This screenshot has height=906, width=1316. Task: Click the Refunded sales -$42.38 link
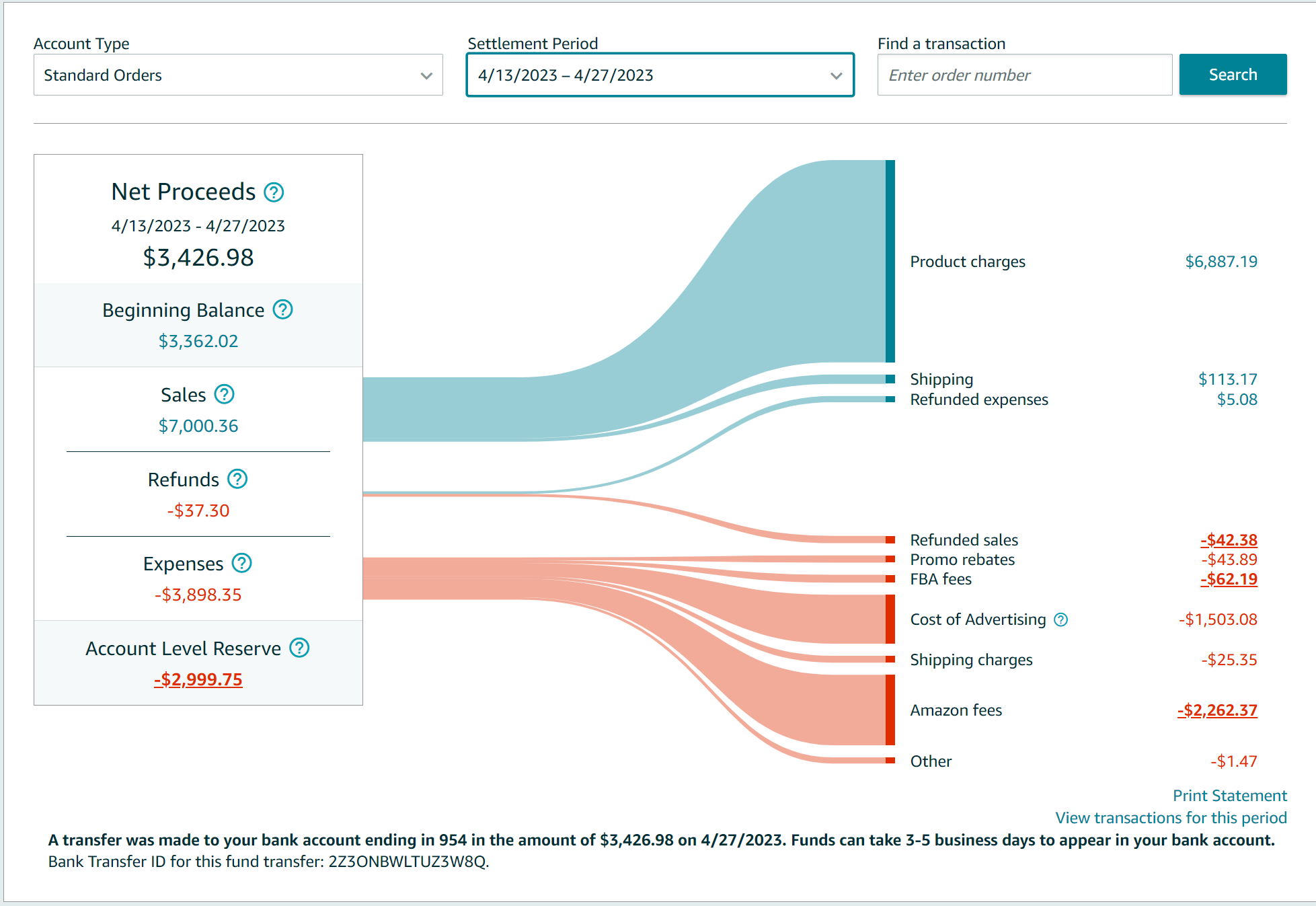1229,540
